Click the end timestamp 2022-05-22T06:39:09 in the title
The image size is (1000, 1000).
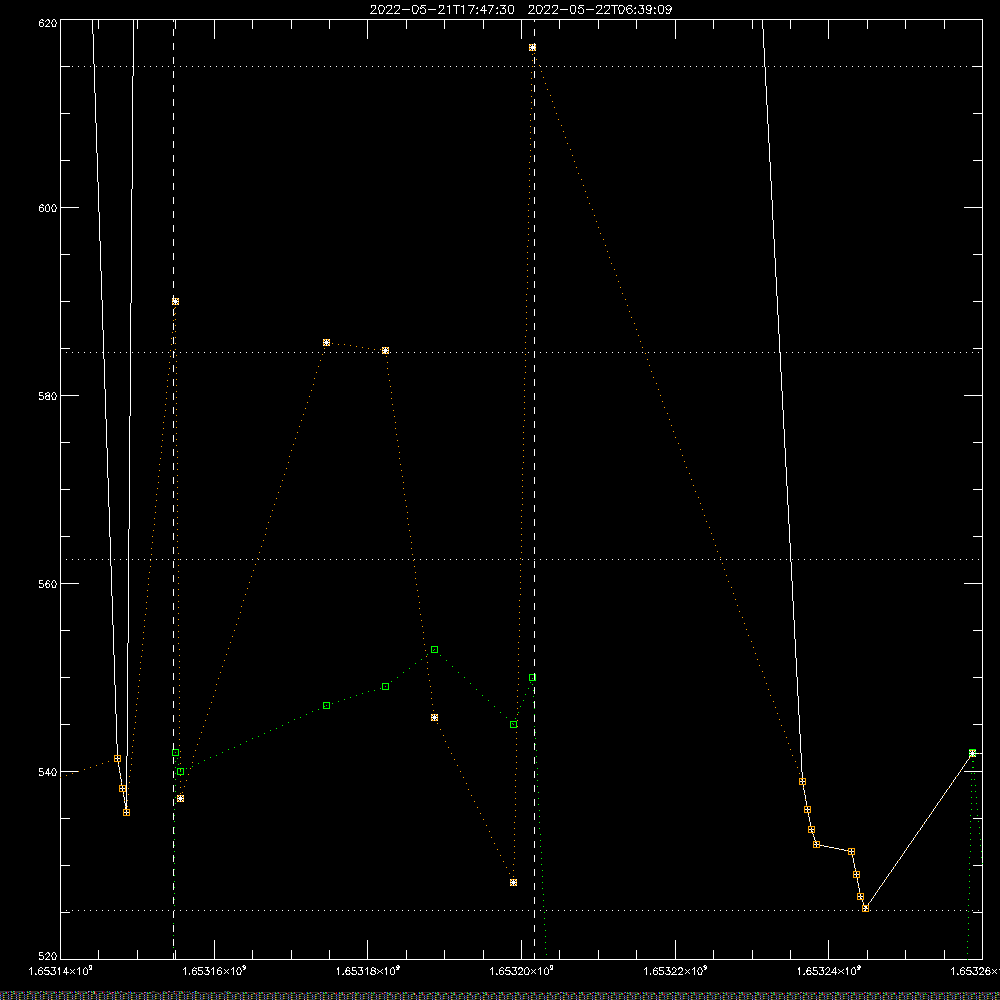[x=599, y=10]
